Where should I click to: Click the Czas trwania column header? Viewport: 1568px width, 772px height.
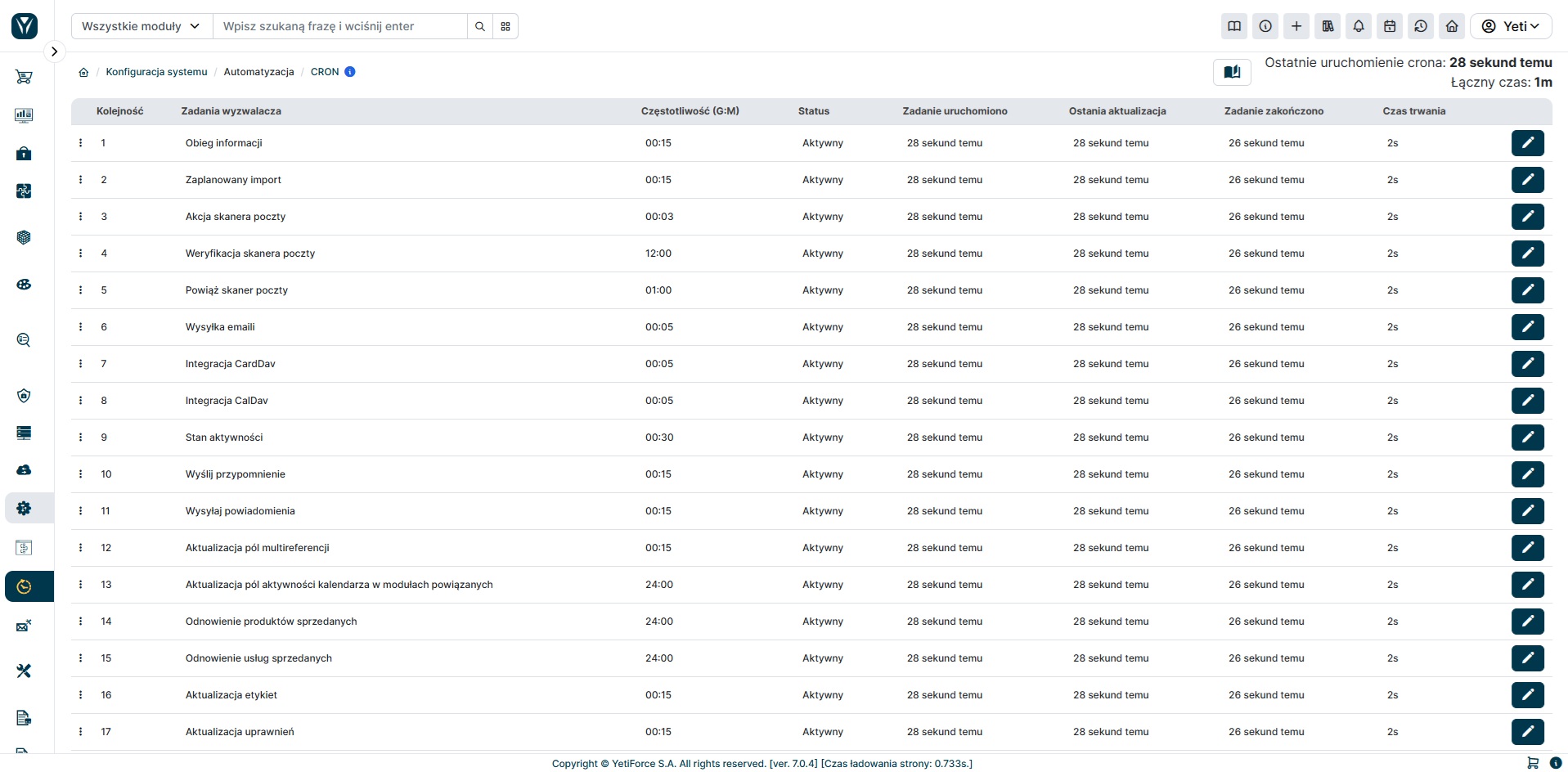(1413, 111)
